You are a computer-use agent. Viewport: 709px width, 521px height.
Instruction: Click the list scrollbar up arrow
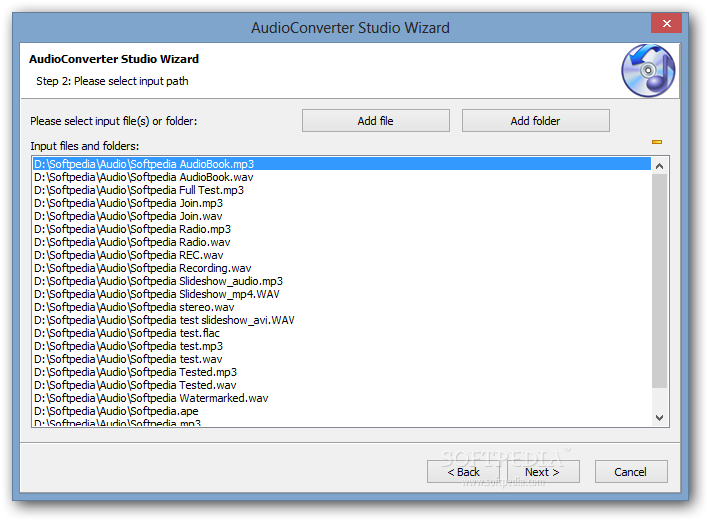659,166
